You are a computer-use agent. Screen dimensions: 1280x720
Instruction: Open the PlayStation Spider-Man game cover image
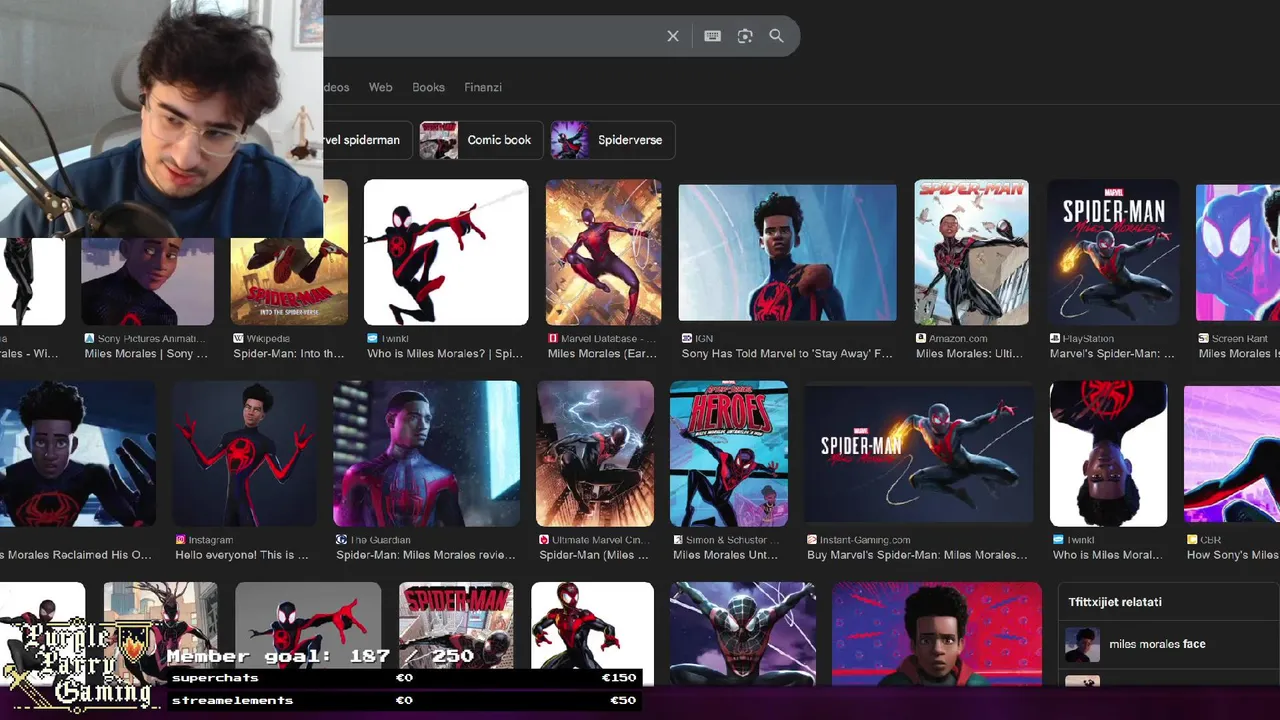coord(1113,252)
